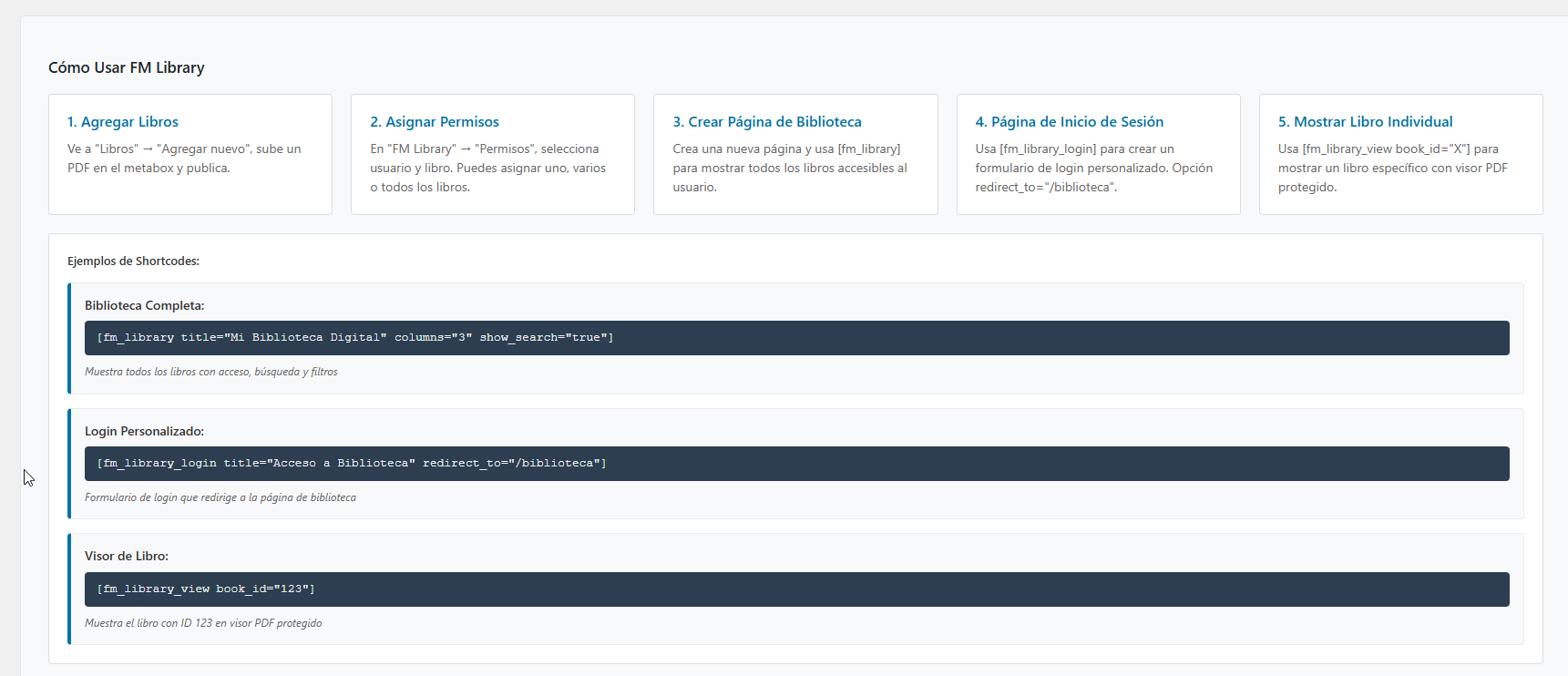Click the caption 'Muestra todos los libros con acceso'

pyautogui.click(x=211, y=372)
